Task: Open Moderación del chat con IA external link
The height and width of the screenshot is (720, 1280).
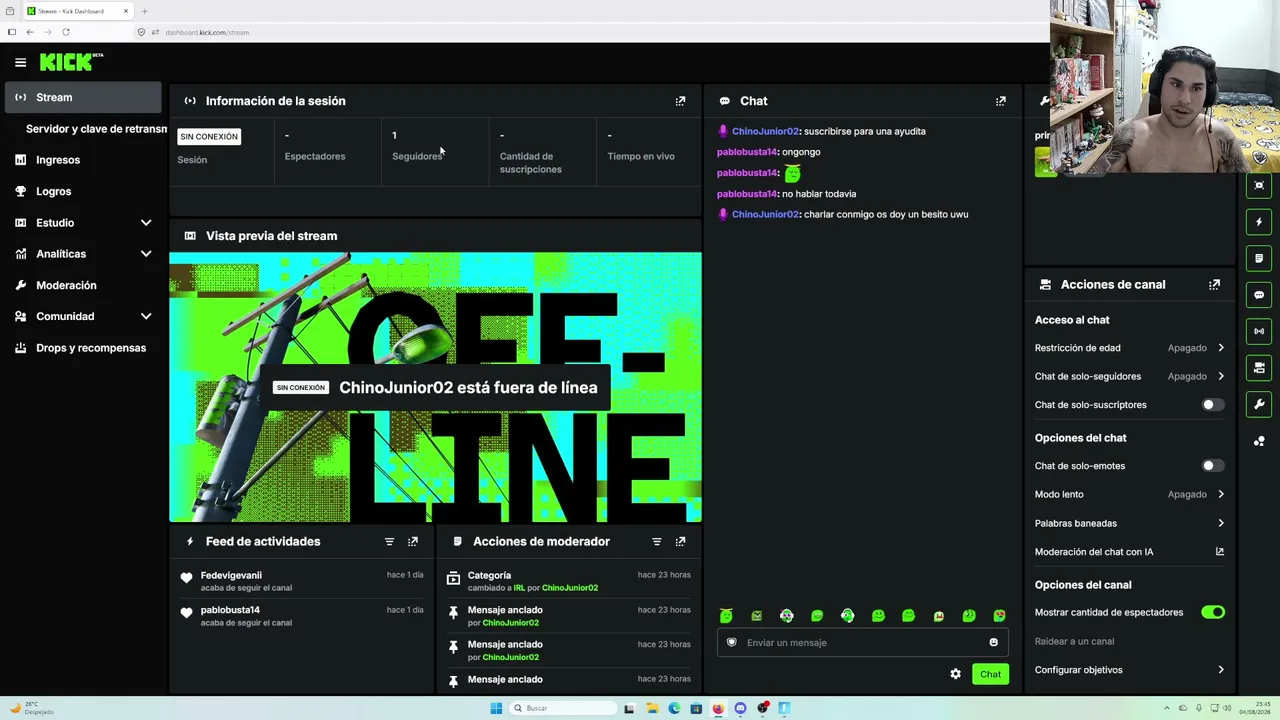Action: click(1219, 552)
